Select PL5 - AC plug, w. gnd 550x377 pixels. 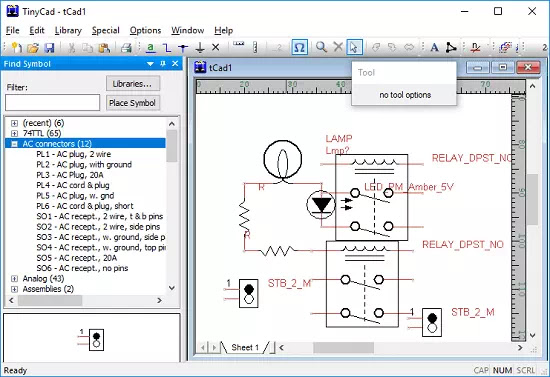[x=75, y=196]
